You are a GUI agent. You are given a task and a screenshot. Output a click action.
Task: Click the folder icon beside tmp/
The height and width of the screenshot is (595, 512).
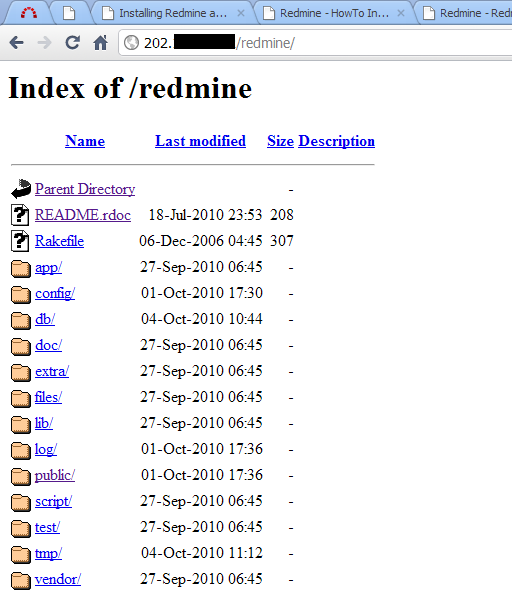click(x=21, y=555)
